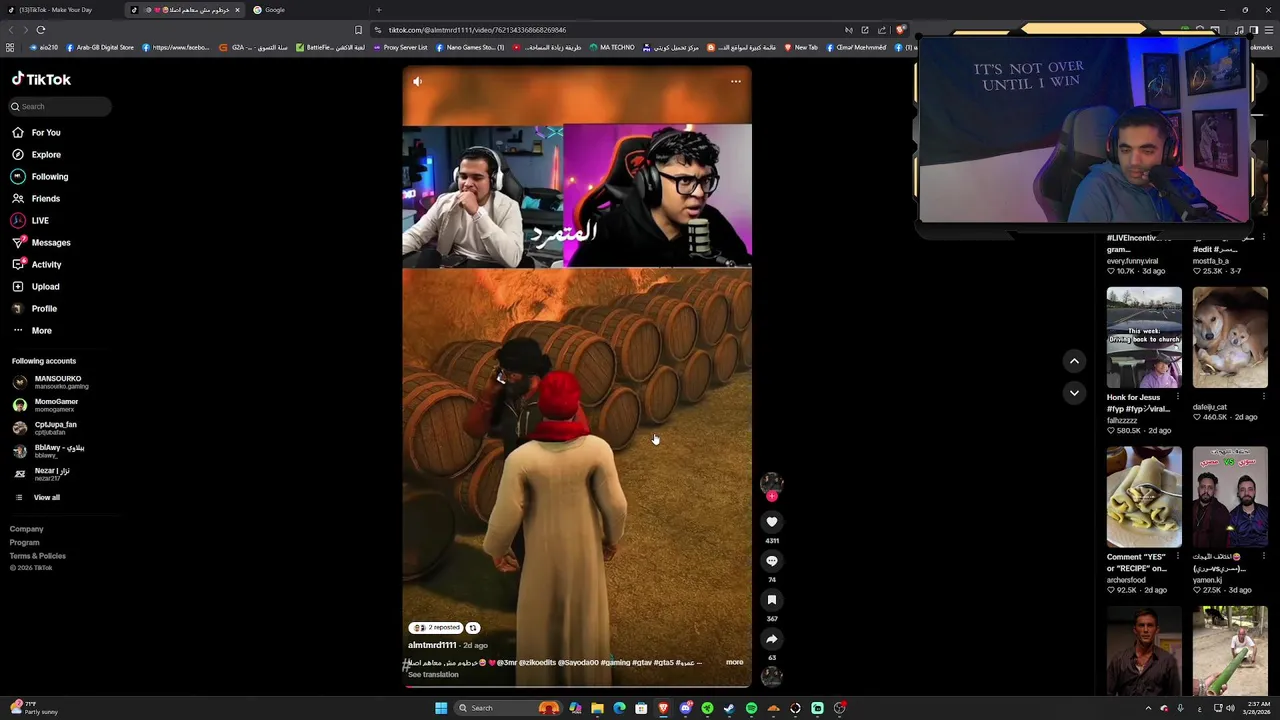Toggle the repost arrows button
Screen dimensions: 1280x720
coord(473,628)
